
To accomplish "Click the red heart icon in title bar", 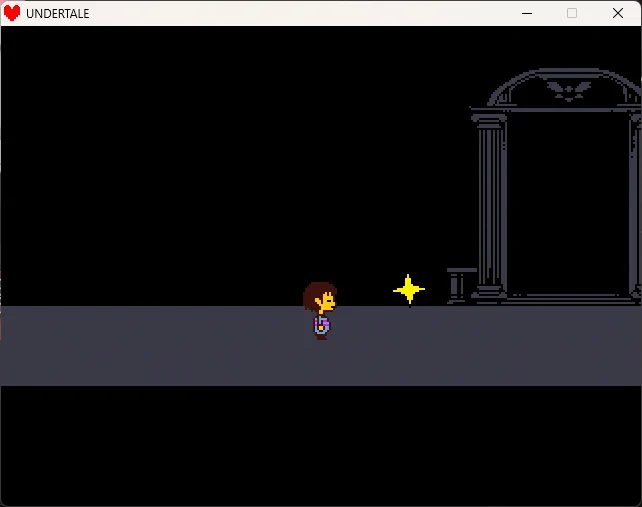I will click(12, 13).
